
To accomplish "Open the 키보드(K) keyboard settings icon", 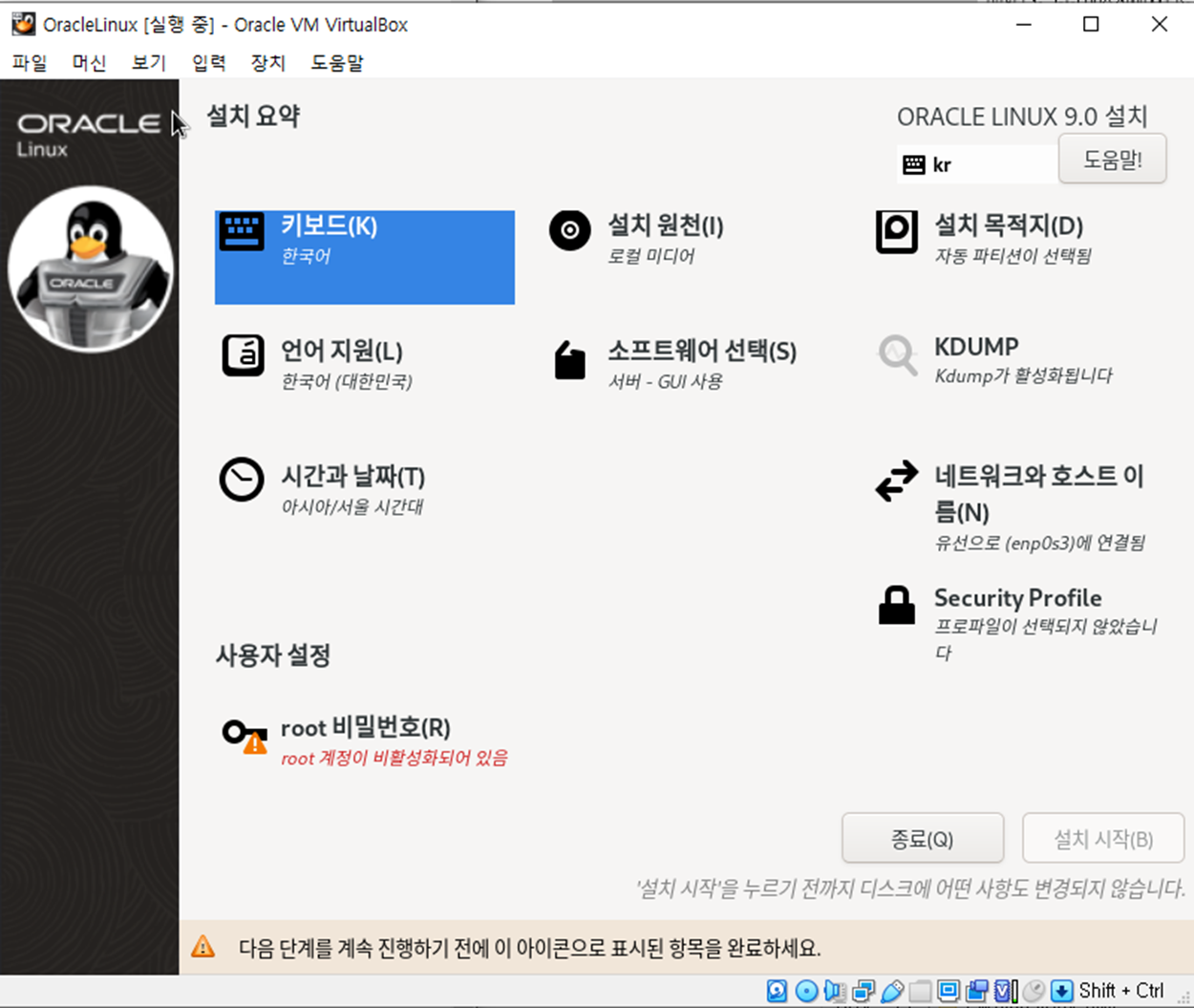I will point(242,231).
